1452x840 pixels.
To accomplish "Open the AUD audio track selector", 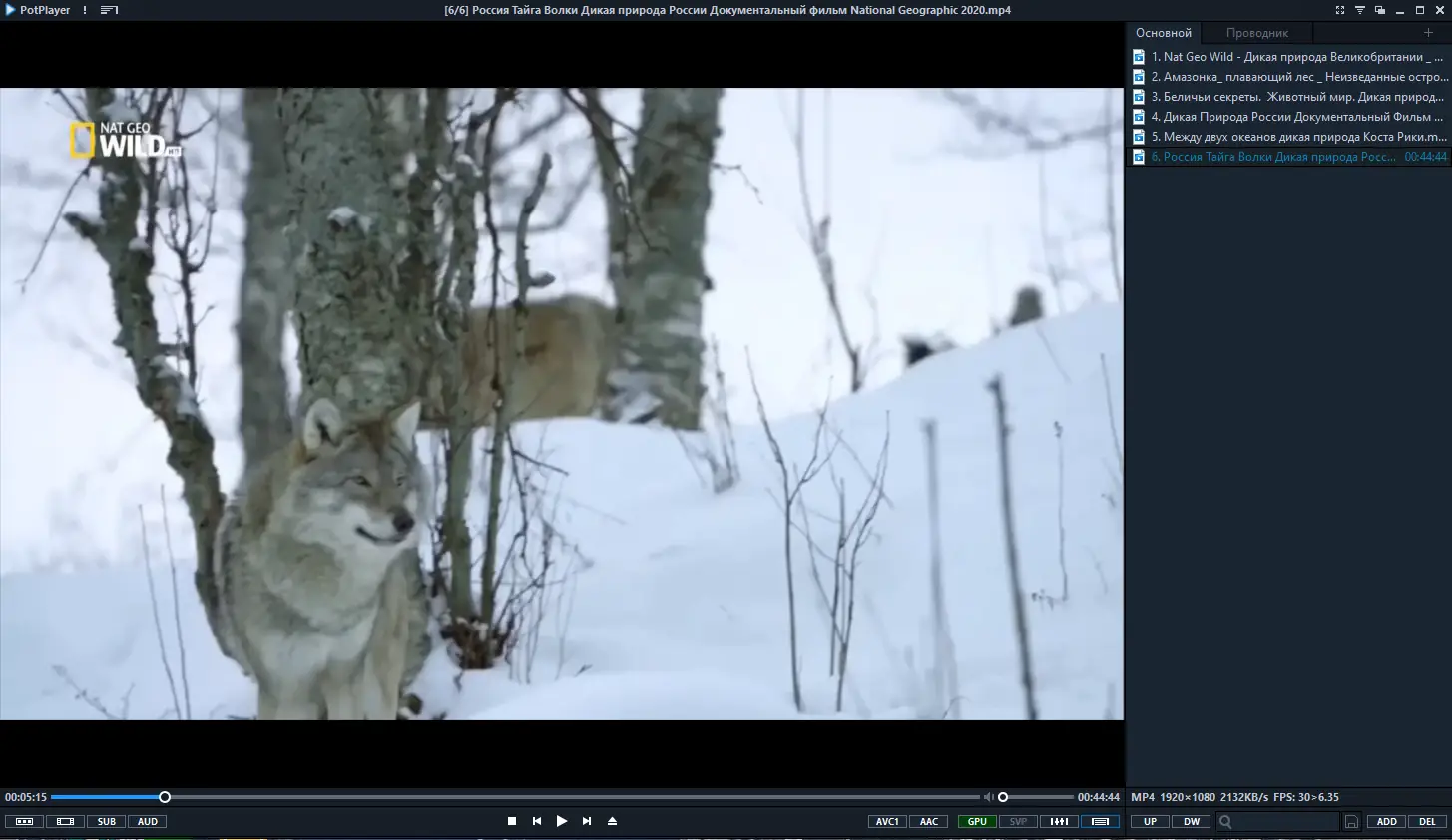I will coord(147,821).
